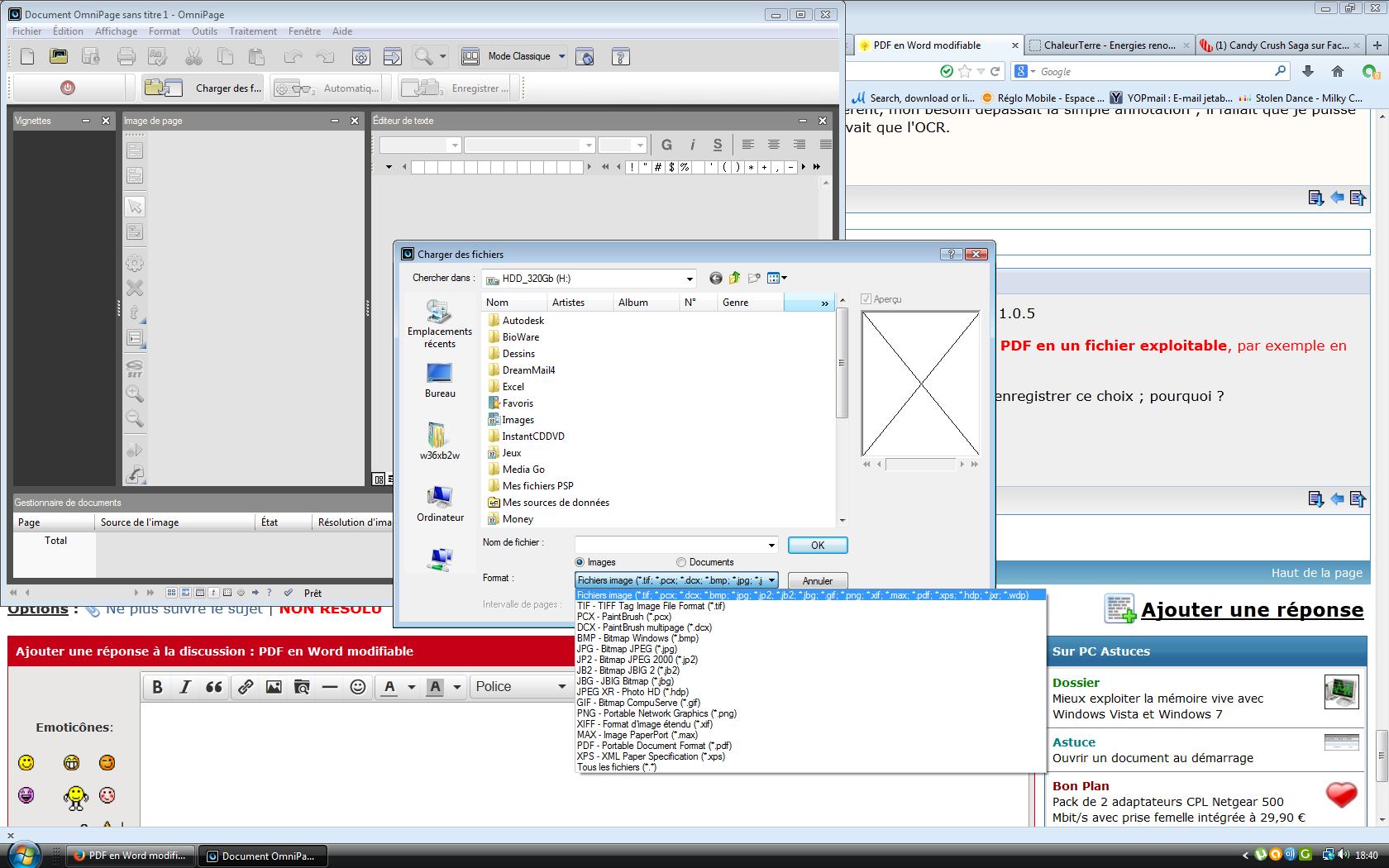Click the Annuler button in dialog
This screenshot has width=1389, height=868.
[818, 581]
